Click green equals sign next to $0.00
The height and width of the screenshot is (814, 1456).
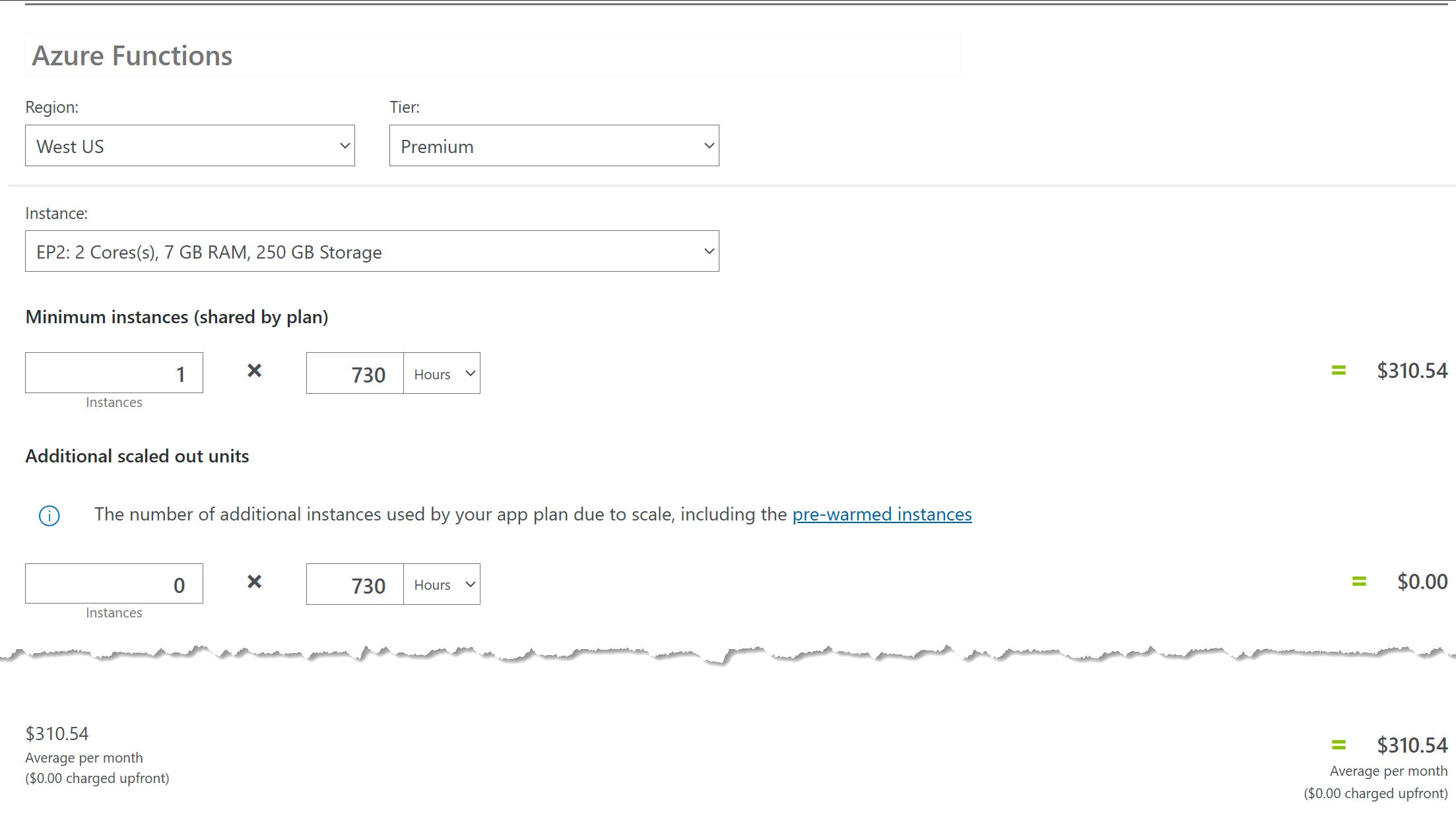coord(1358,582)
